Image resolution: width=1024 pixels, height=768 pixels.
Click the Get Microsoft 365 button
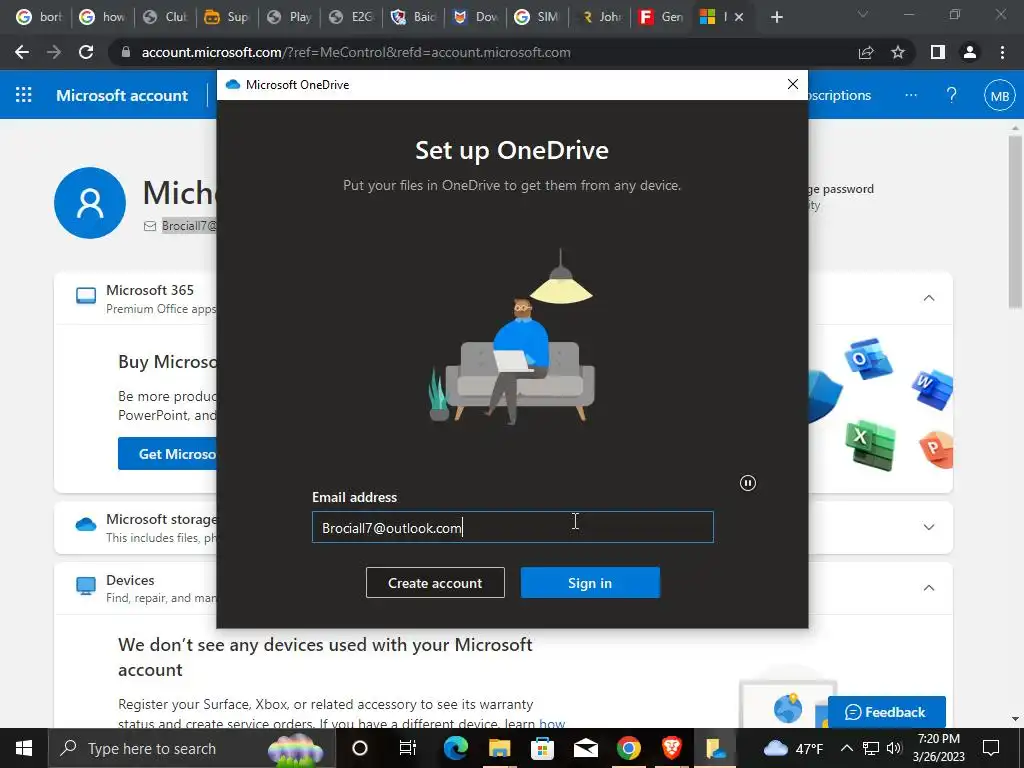167,454
